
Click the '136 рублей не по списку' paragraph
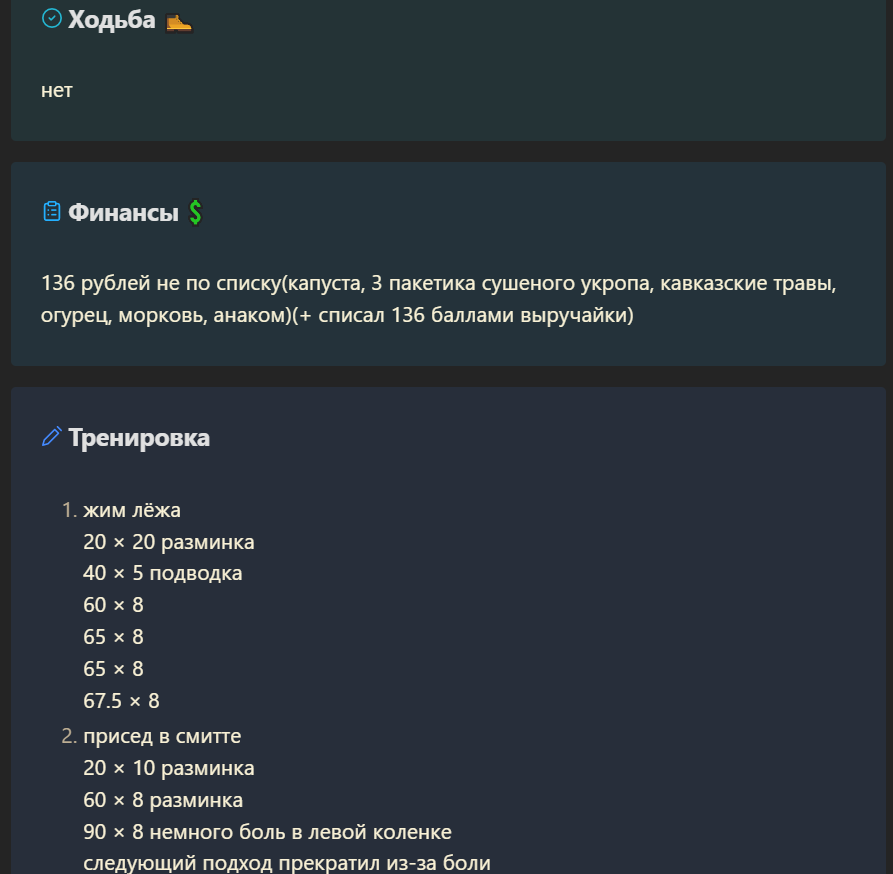click(x=439, y=299)
